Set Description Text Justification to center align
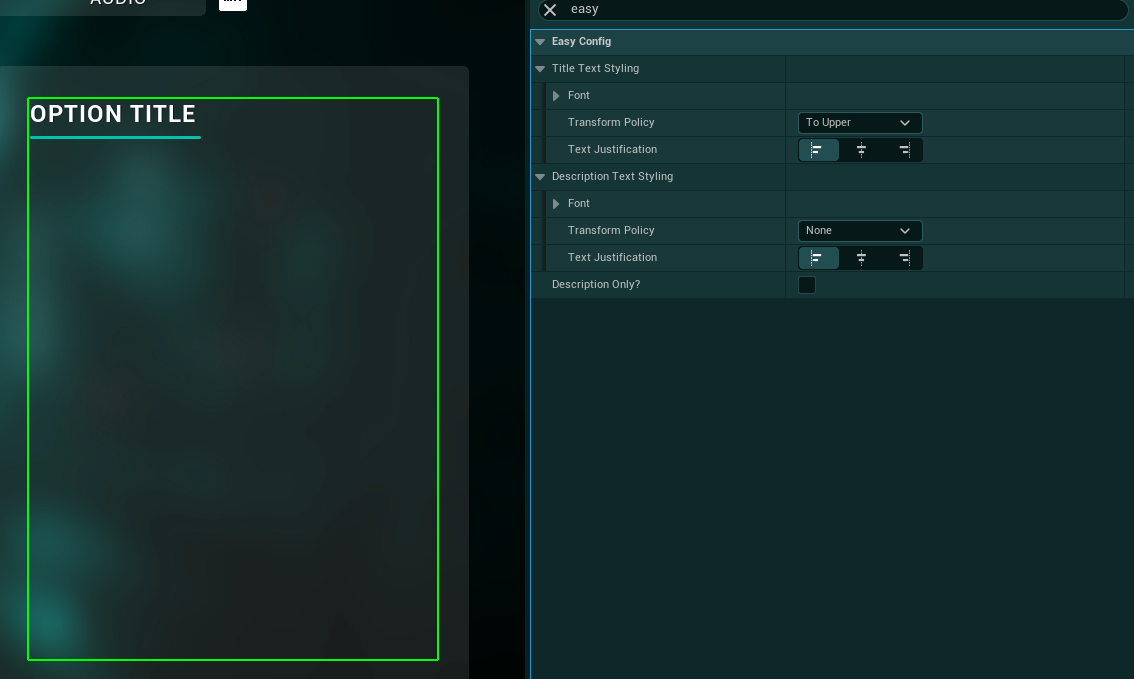1134x679 pixels. tap(861, 257)
